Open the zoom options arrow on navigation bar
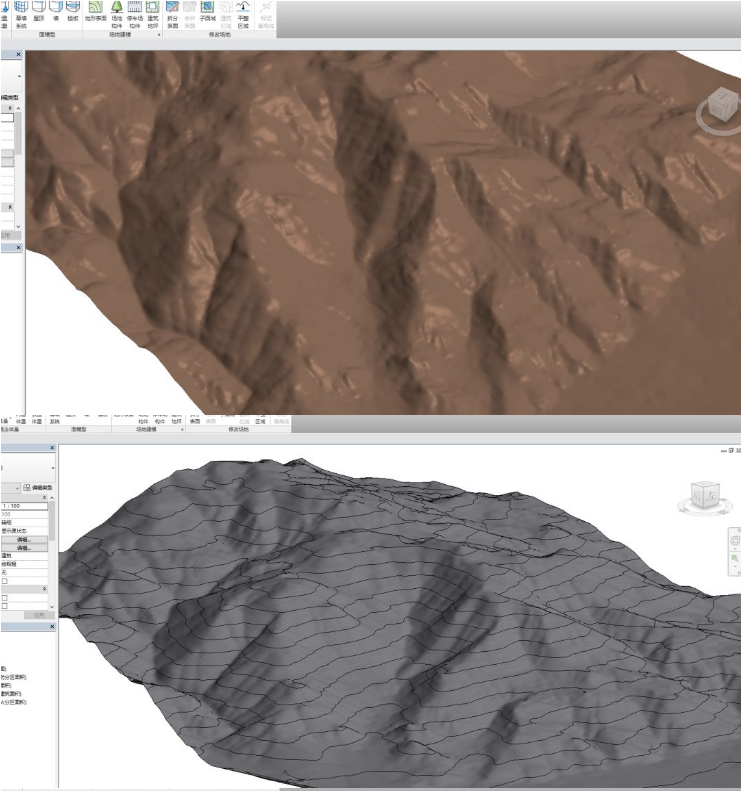 734,569
